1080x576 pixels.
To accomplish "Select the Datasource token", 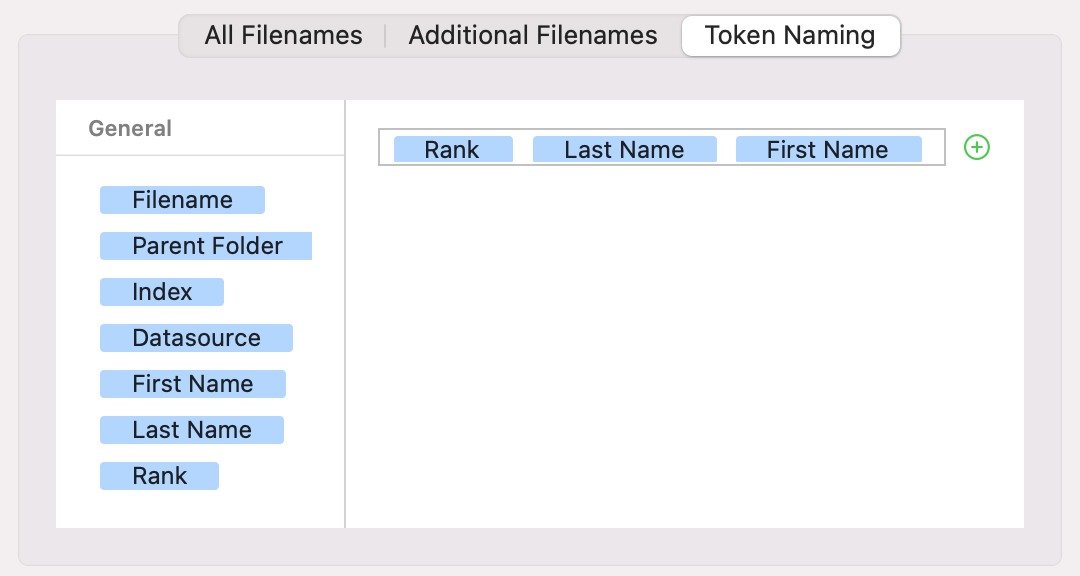I will [196, 338].
